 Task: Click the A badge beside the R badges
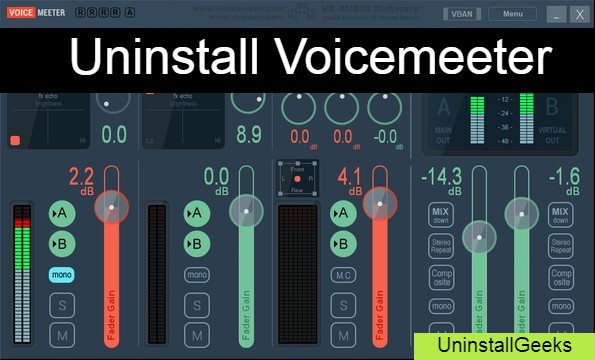click(x=130, y=13)
